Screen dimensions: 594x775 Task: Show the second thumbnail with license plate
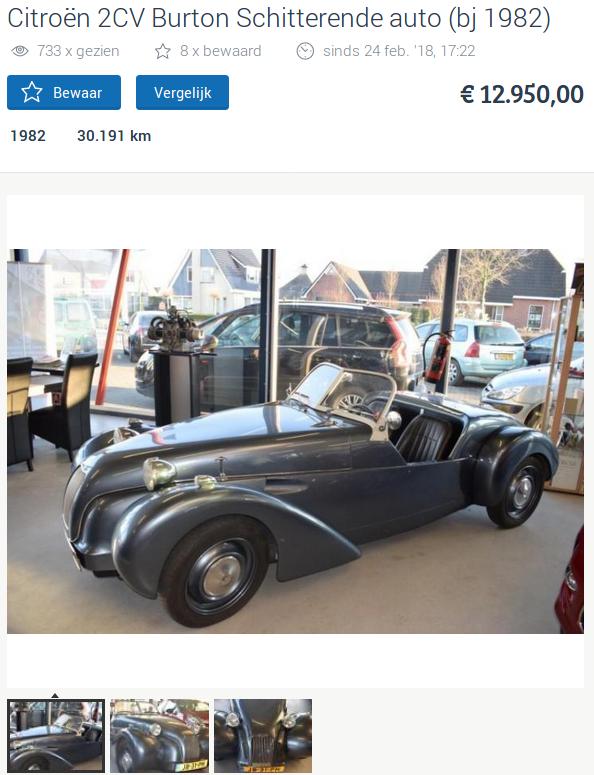pyautogui.click(x=159, y=736)
